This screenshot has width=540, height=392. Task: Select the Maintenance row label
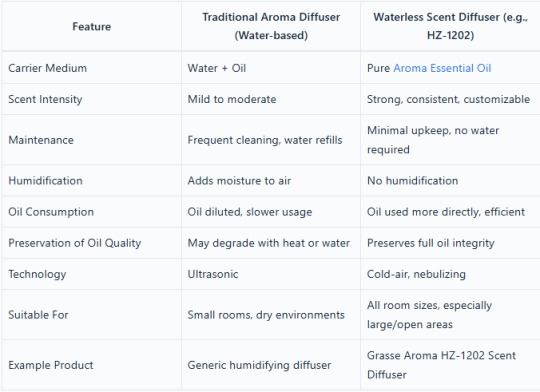pos(41,140)
